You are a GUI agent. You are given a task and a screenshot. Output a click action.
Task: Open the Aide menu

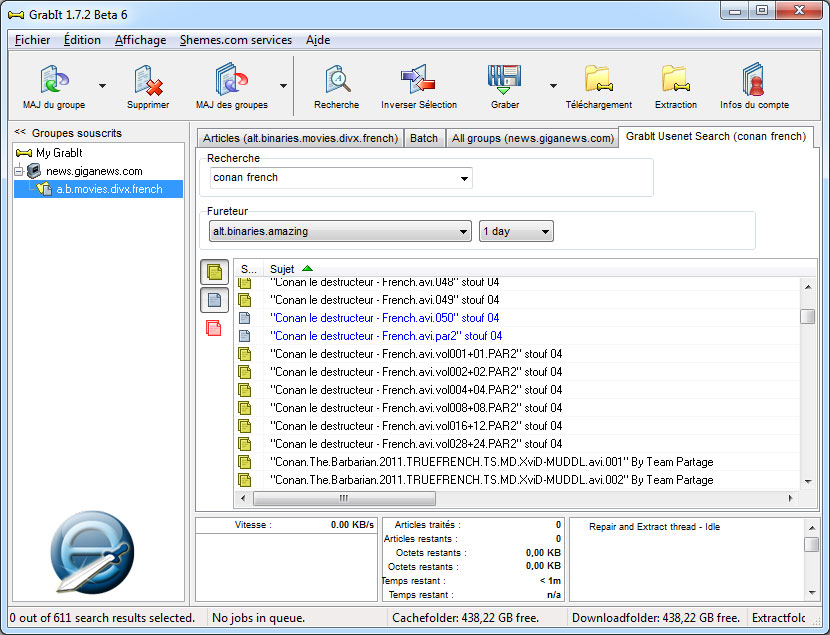coord(318,40)
